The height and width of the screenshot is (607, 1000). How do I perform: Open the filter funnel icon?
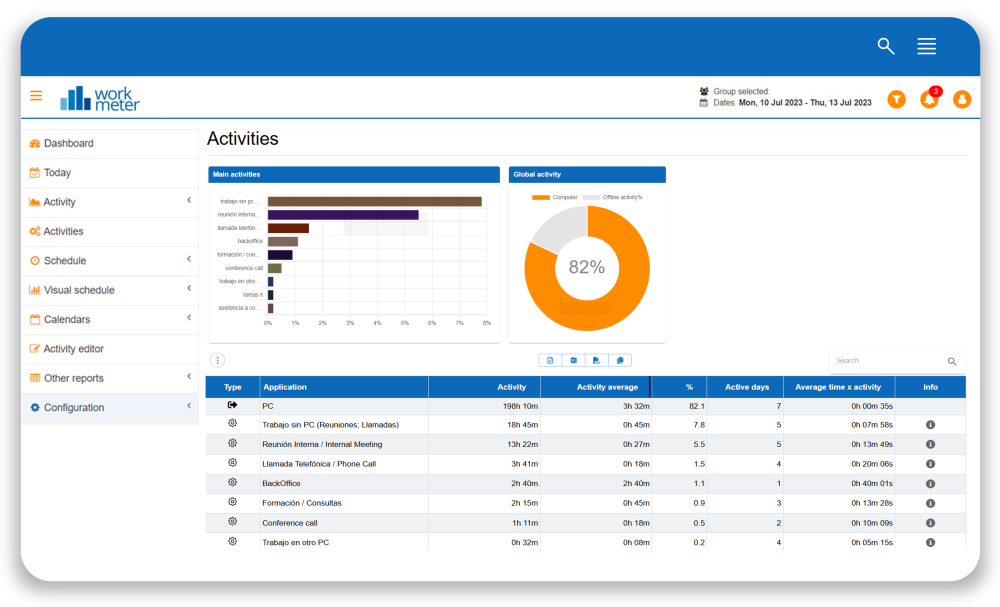pos(897,99)
